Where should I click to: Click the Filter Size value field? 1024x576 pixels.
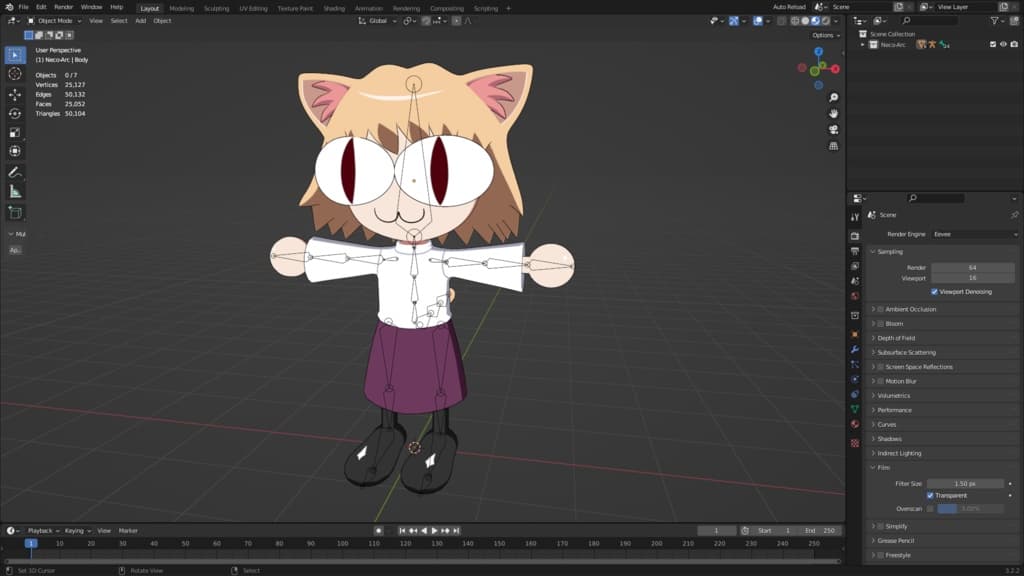(x=965, y=483)
